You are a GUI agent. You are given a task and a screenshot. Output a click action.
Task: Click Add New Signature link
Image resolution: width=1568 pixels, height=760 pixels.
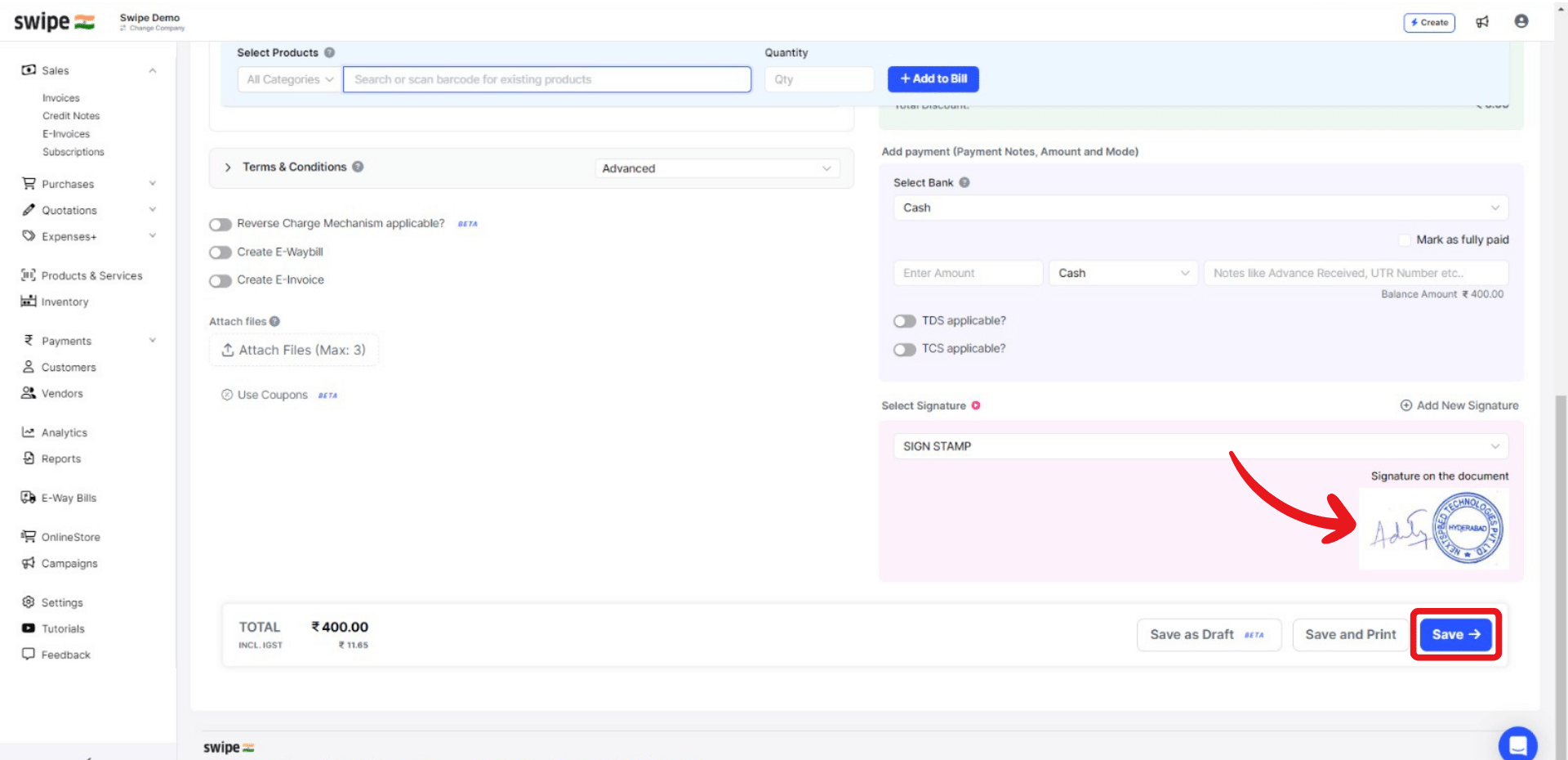tap(1459, 405)
